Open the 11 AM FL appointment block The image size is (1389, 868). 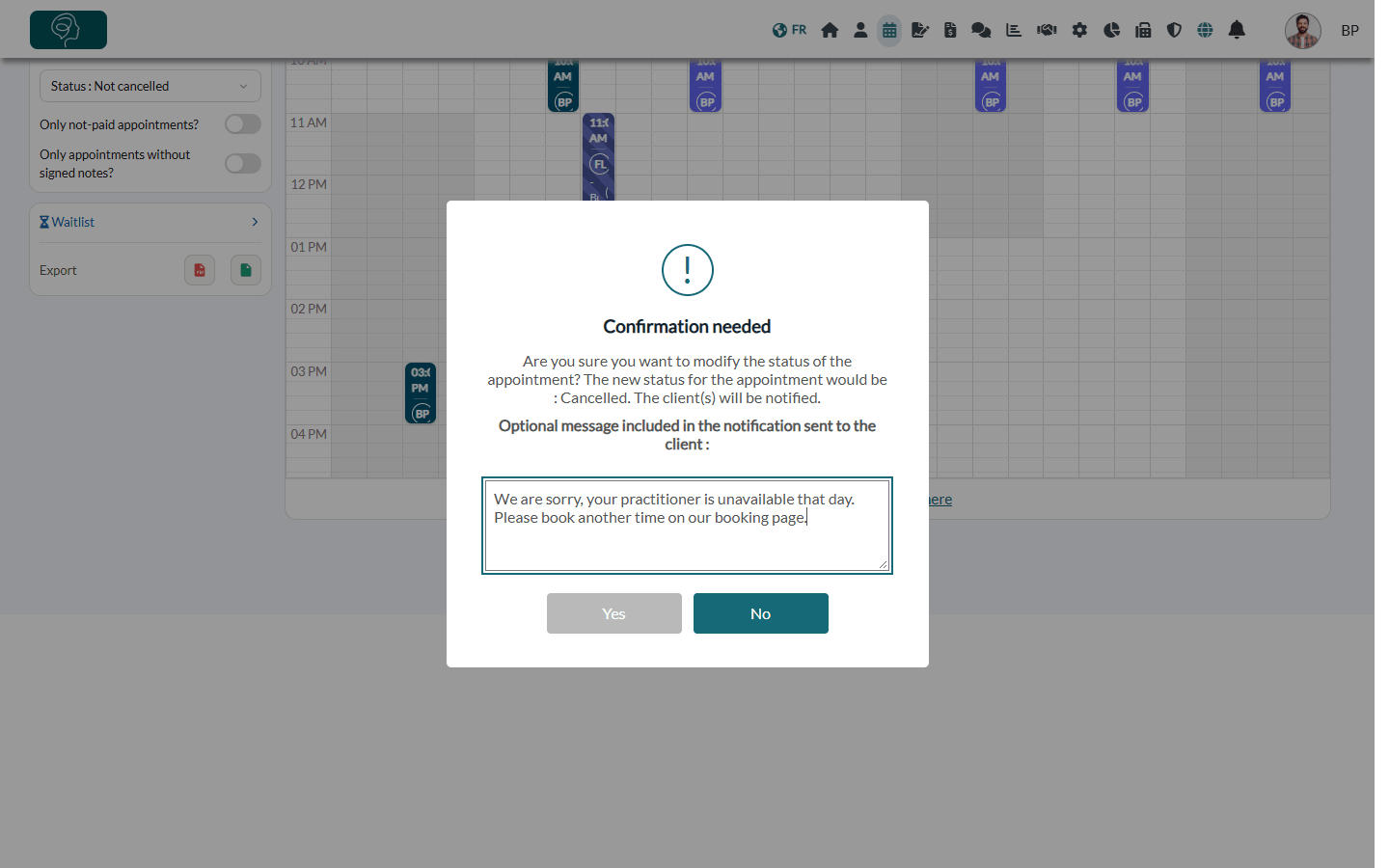click(x=599, y=157)
